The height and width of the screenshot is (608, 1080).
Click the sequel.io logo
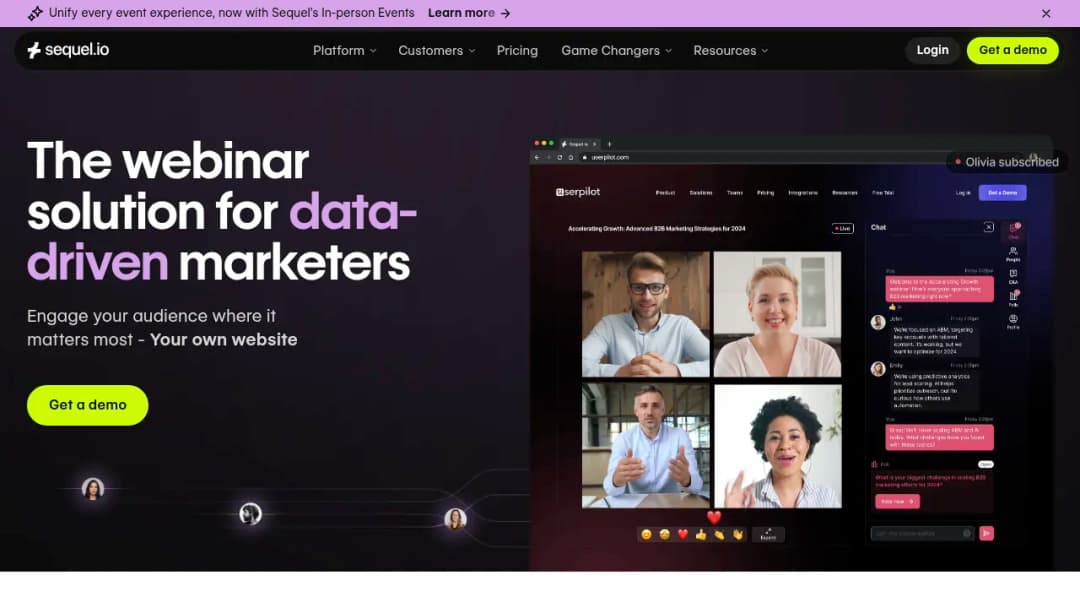tap(68, 50)
